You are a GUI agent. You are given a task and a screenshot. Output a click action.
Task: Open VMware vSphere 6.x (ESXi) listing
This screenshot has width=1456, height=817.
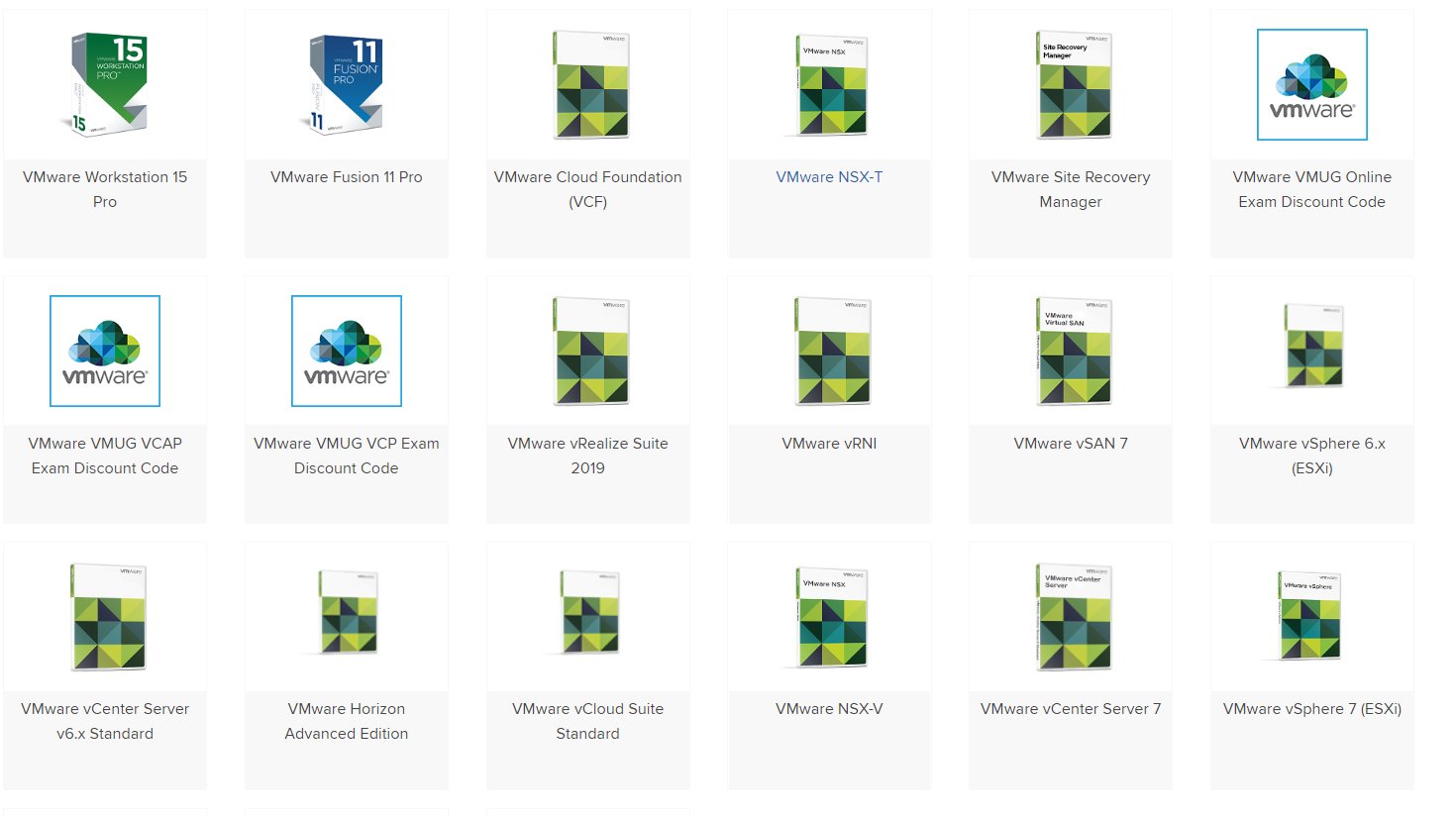click(1311, 456)
